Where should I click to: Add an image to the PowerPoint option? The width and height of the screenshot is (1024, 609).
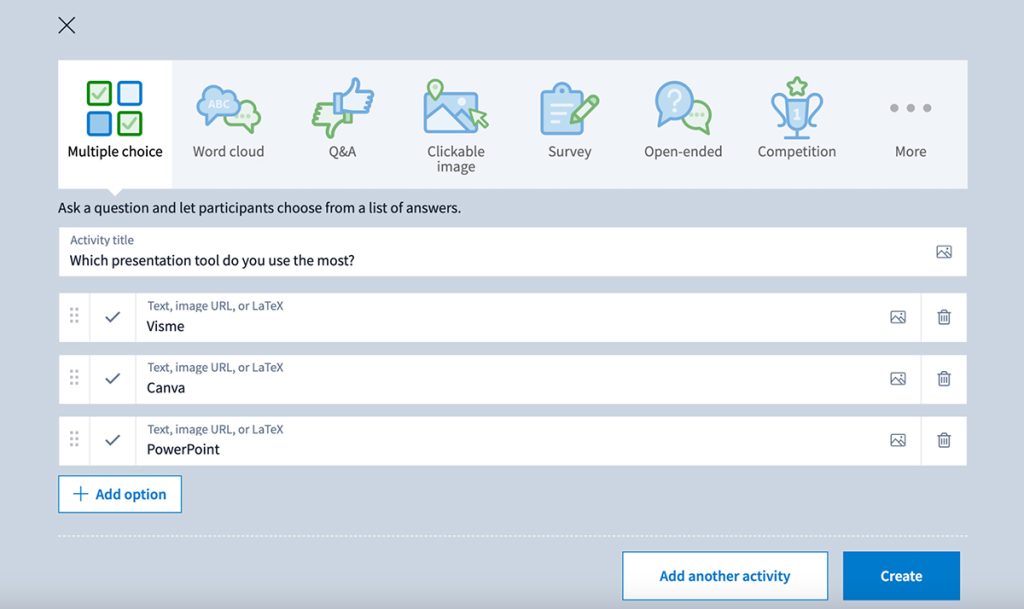(897, 440)
